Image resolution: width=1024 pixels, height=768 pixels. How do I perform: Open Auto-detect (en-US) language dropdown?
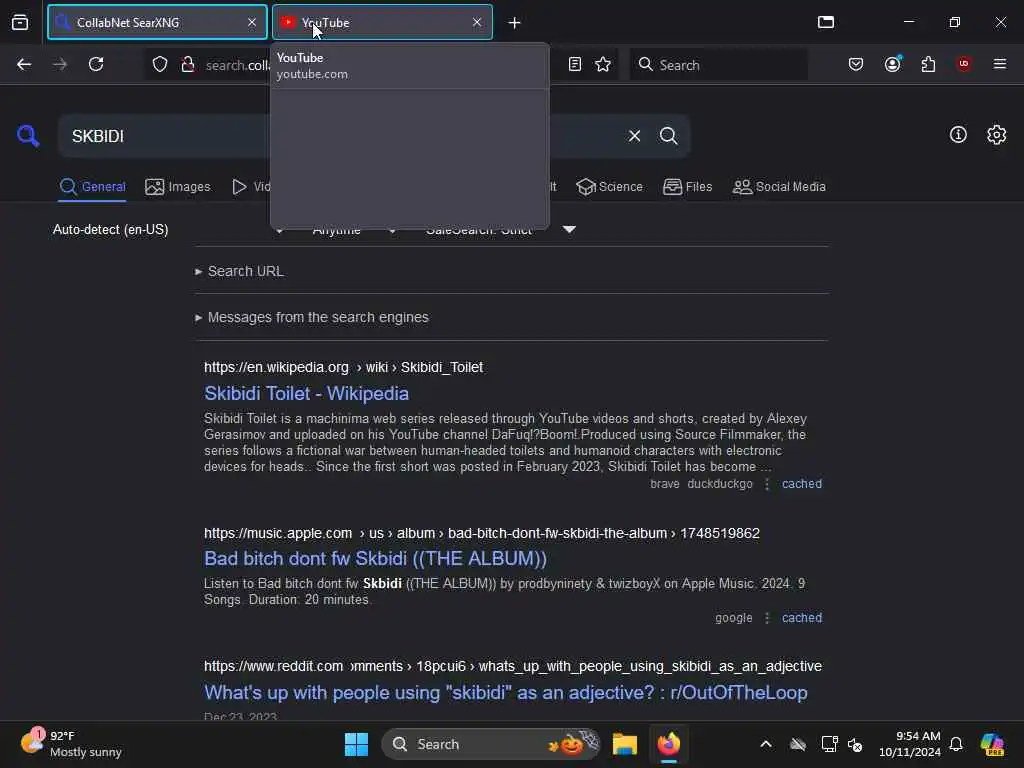click(110, 230)
